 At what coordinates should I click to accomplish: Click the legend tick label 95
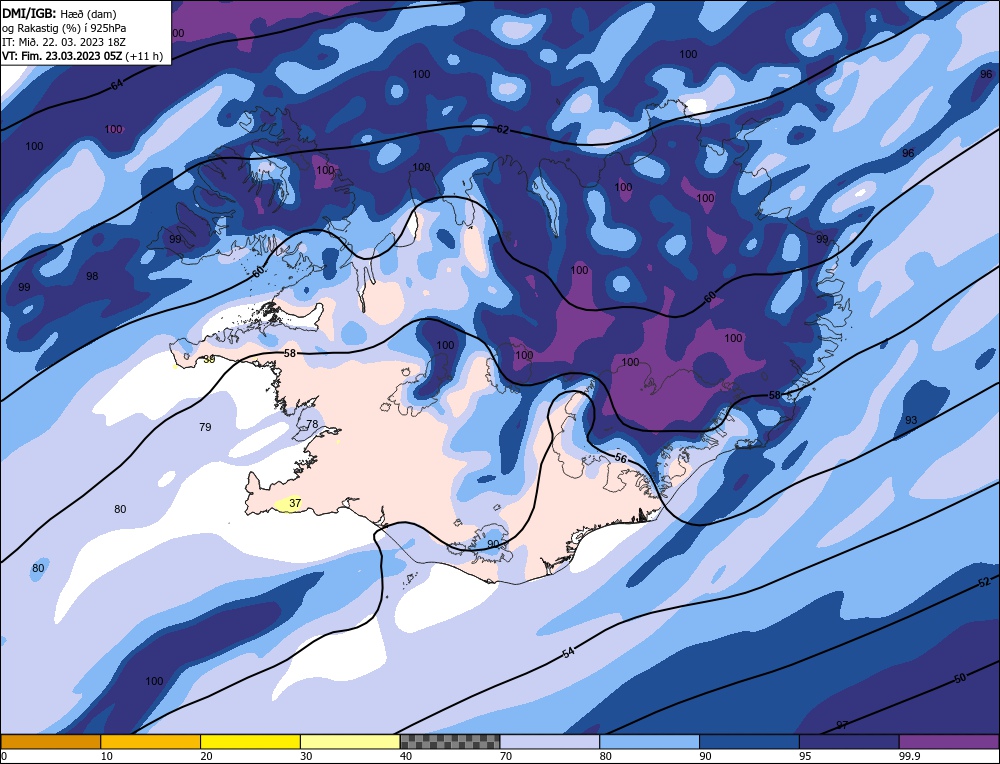(805, 756)
